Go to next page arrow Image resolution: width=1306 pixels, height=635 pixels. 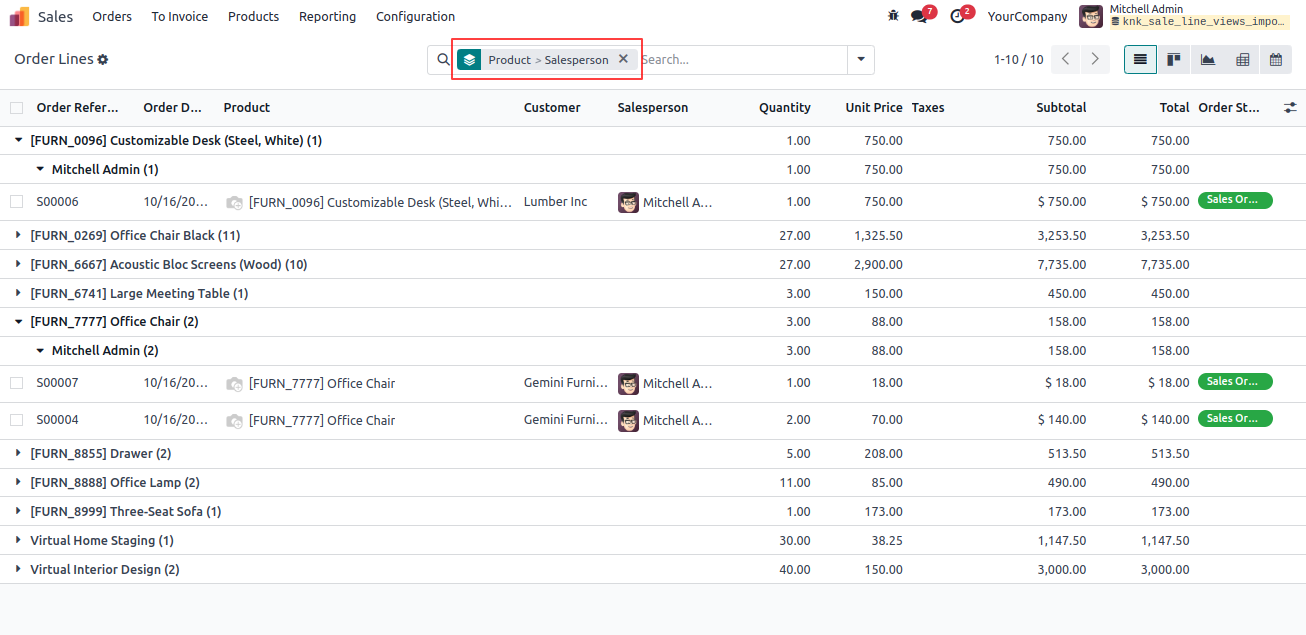coord(1096,60)
